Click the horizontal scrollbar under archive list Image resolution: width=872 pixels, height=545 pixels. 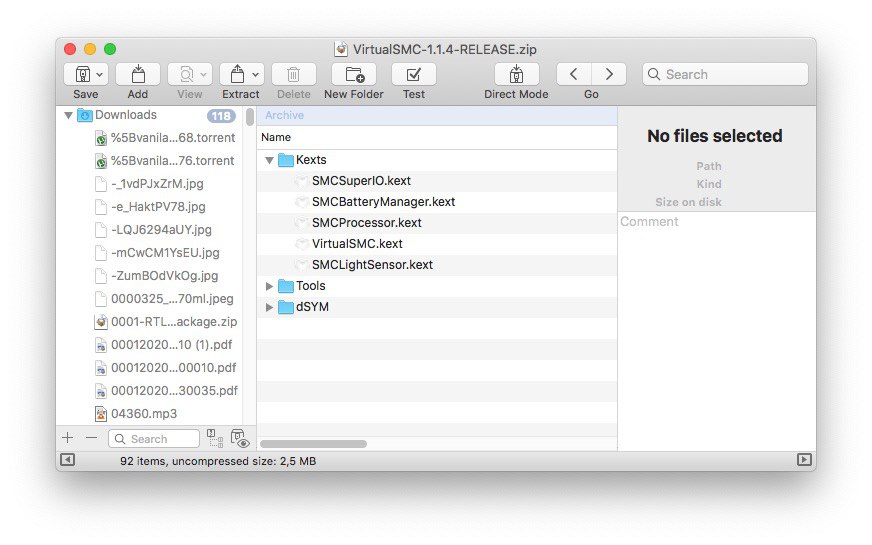[x=314, y=444]
